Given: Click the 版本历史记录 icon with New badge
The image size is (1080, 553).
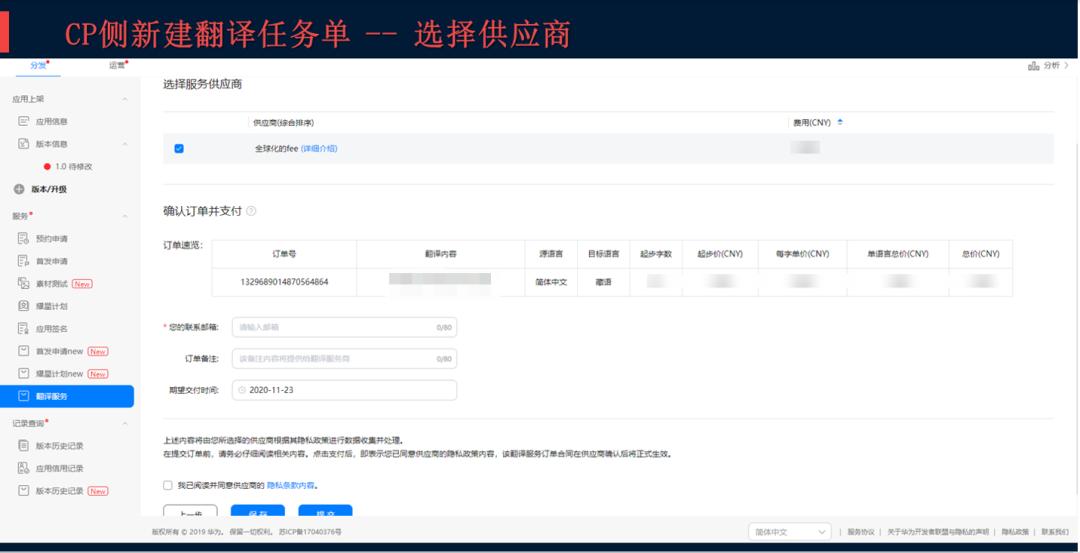Looking at the screenshot, I should 23,491.
